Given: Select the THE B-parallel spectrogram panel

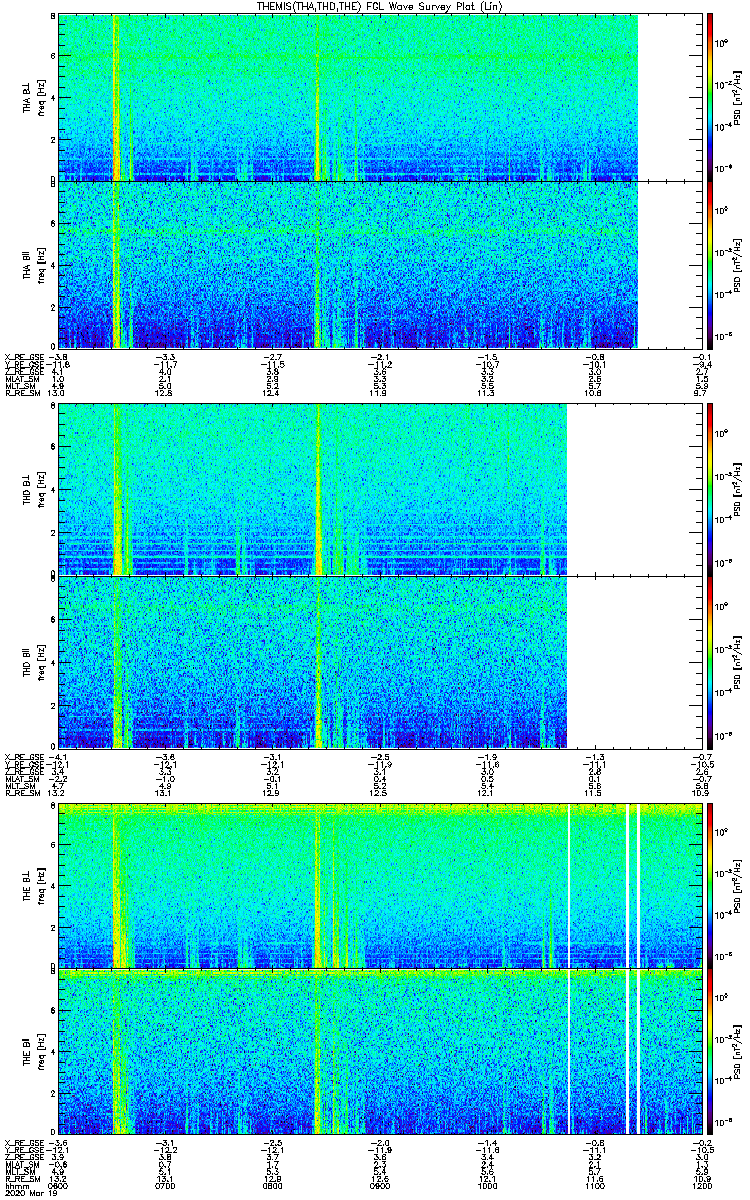Looking at the screenshot, I should [x=378, y=1053].
